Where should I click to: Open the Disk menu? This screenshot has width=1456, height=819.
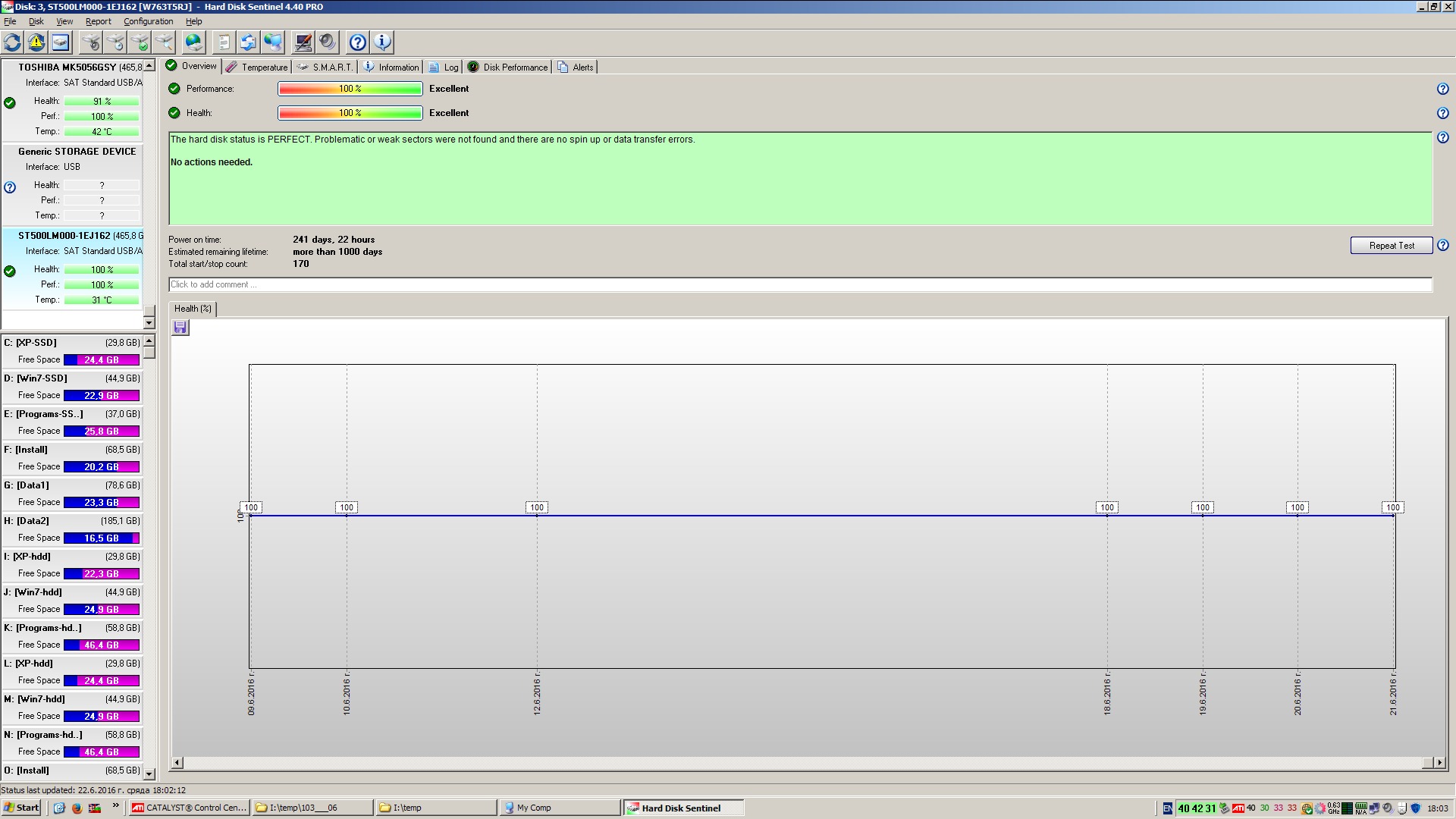click(x=36, y=21)
